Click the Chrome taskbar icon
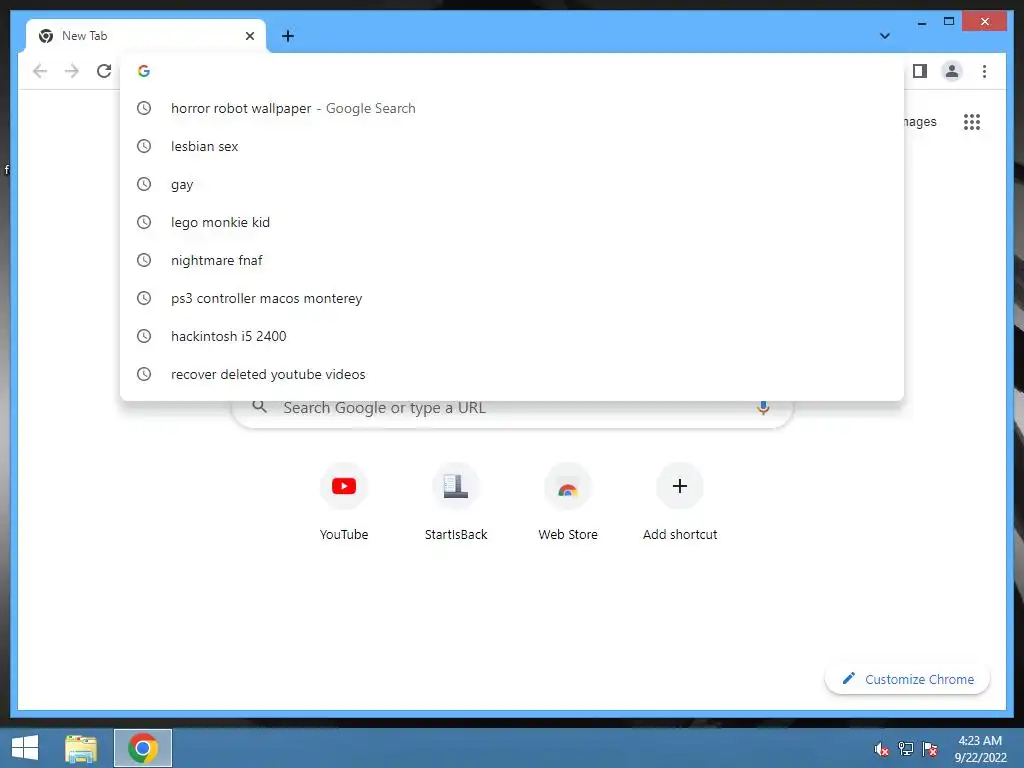This screenshot has width=1024, height=768. tap(143, 748)
